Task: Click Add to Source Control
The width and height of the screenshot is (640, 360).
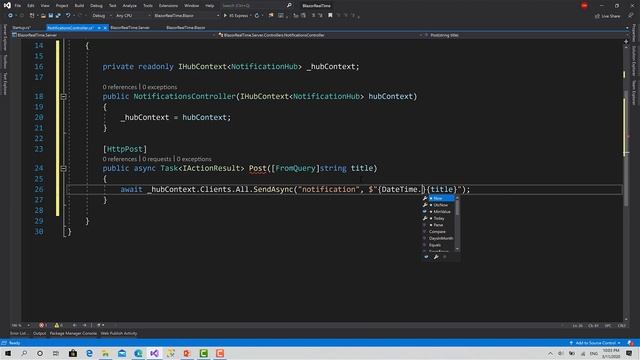Action: (x=596, y=343)
